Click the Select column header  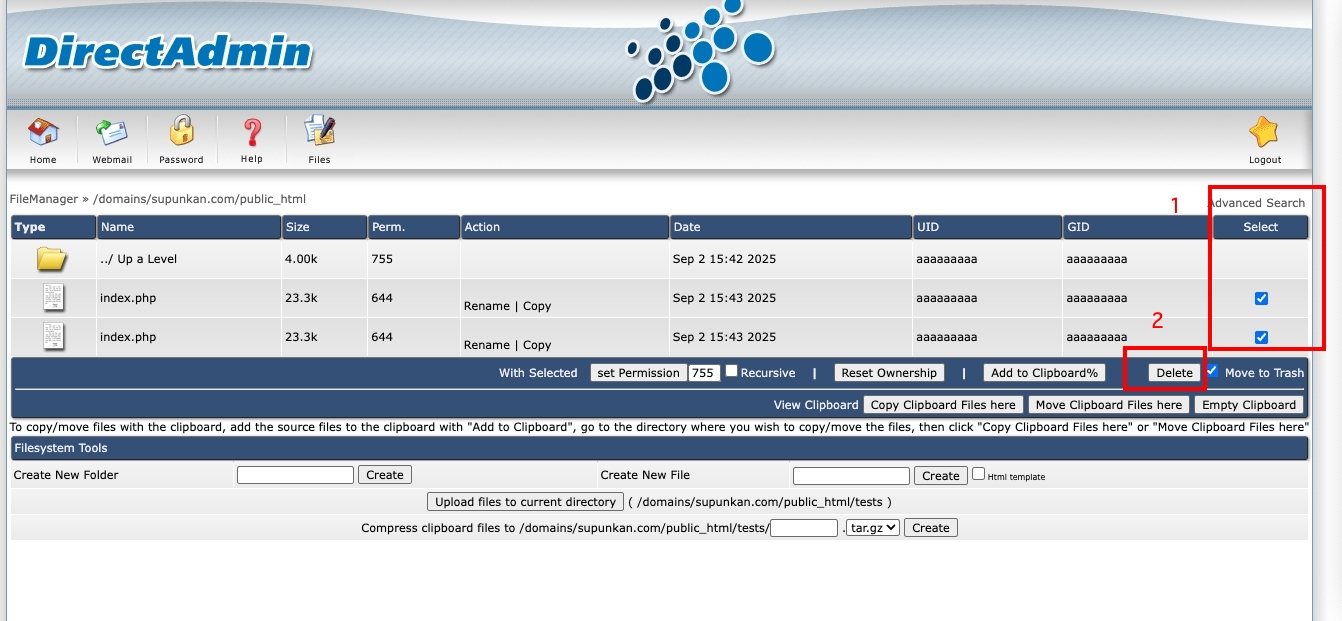[x=1260, y=227]
